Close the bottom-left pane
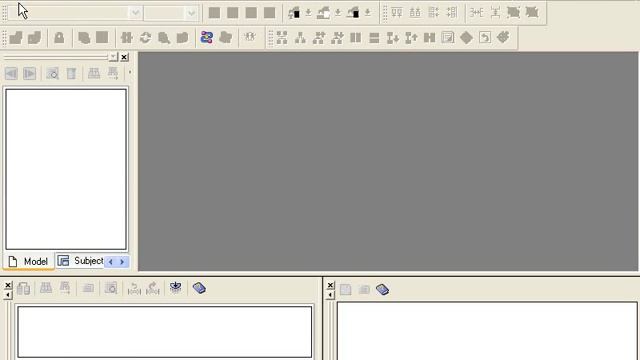The height and width of the screenshot is (360, 640). 8,285
